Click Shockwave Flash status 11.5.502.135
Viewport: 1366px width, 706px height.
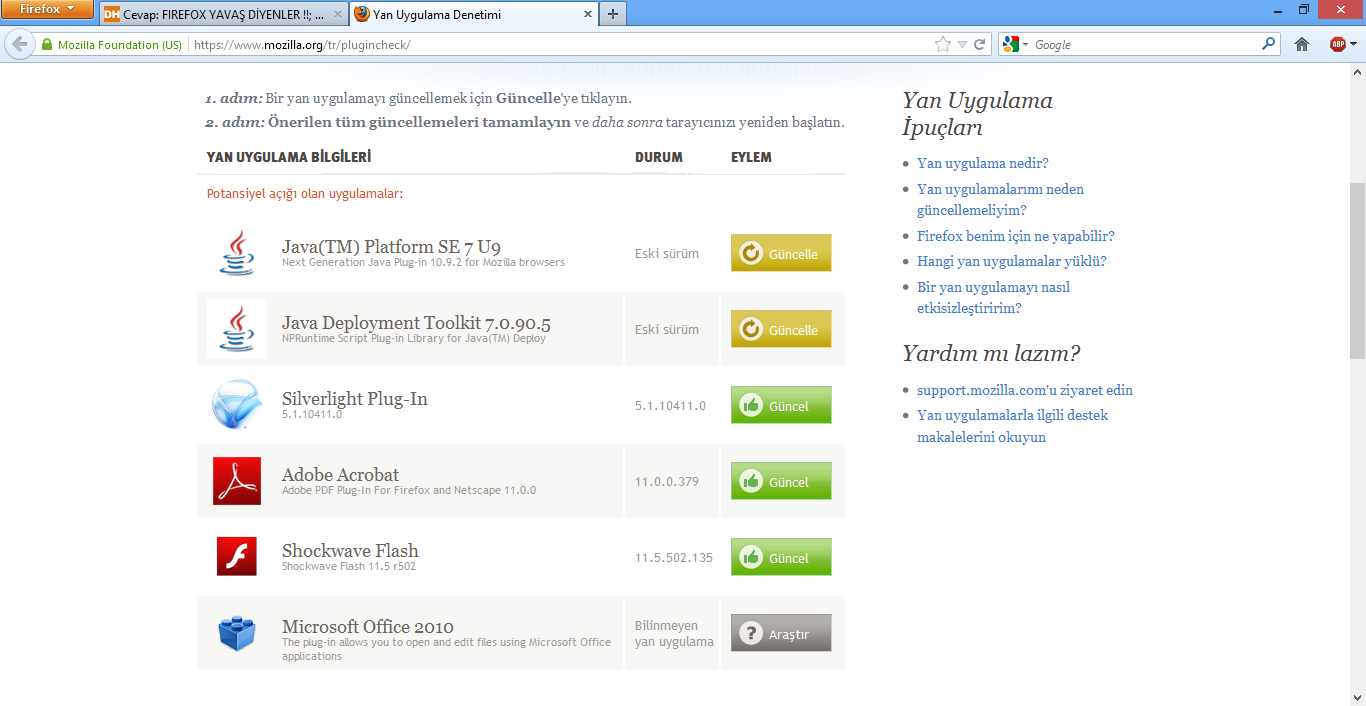coord(673,558)
